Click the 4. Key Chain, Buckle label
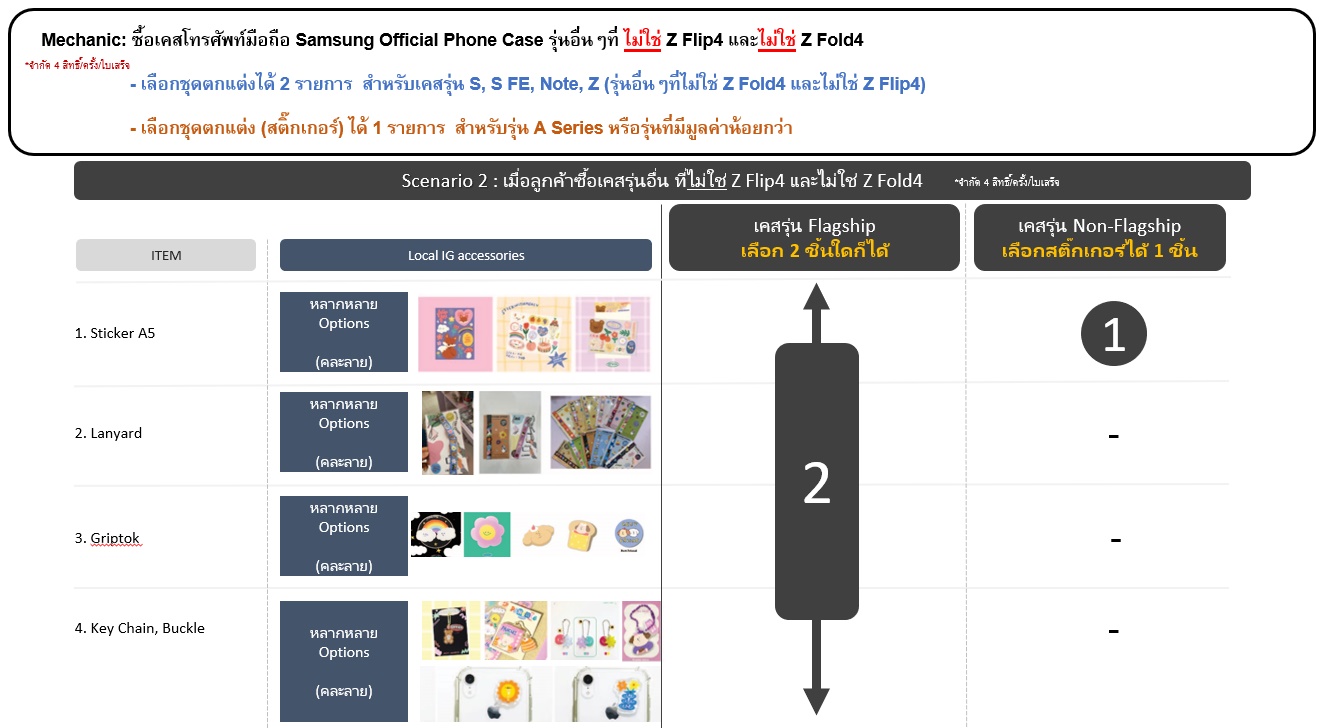Viewport: 1325px width, 728px height. [x=139, y=628]
